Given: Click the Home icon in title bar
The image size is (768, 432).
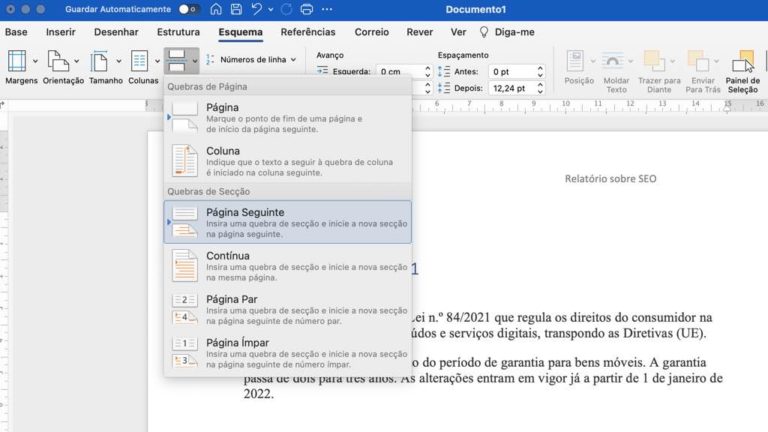Looking at the screenshot, I should click(x=216, y=9).
